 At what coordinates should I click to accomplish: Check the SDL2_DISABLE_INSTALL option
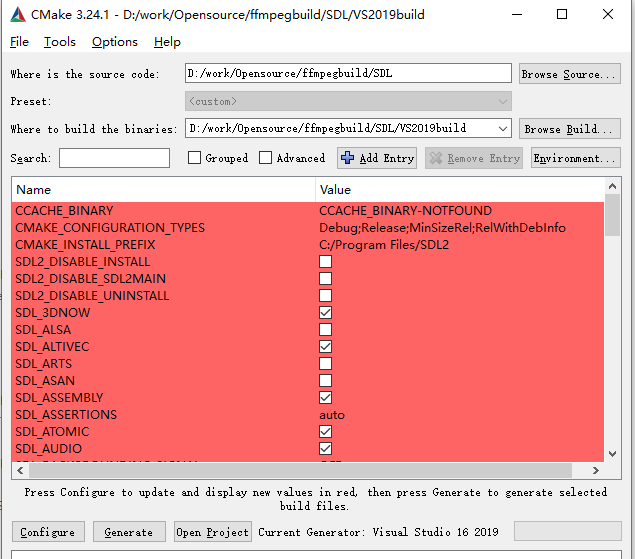tap(325, 262)
